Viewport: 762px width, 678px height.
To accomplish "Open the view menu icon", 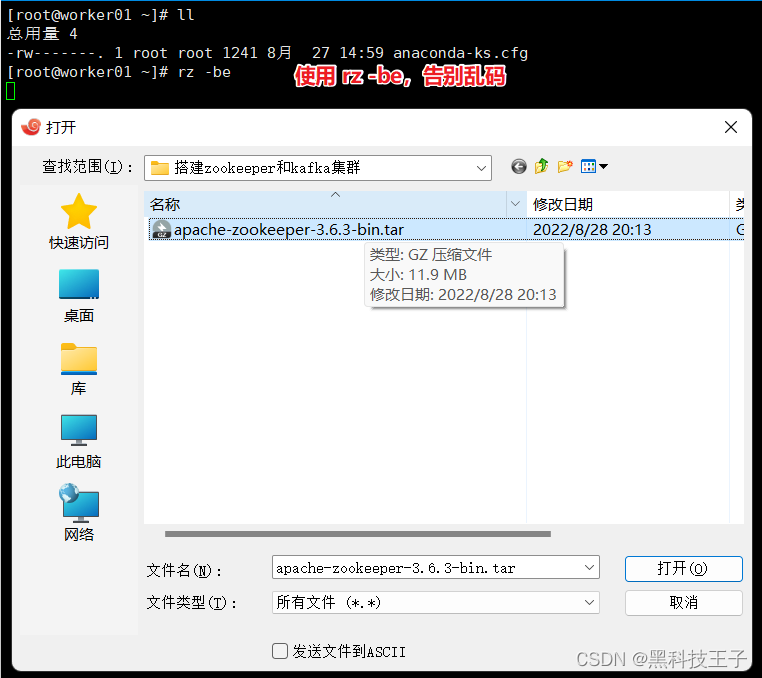I will point(594,166).
